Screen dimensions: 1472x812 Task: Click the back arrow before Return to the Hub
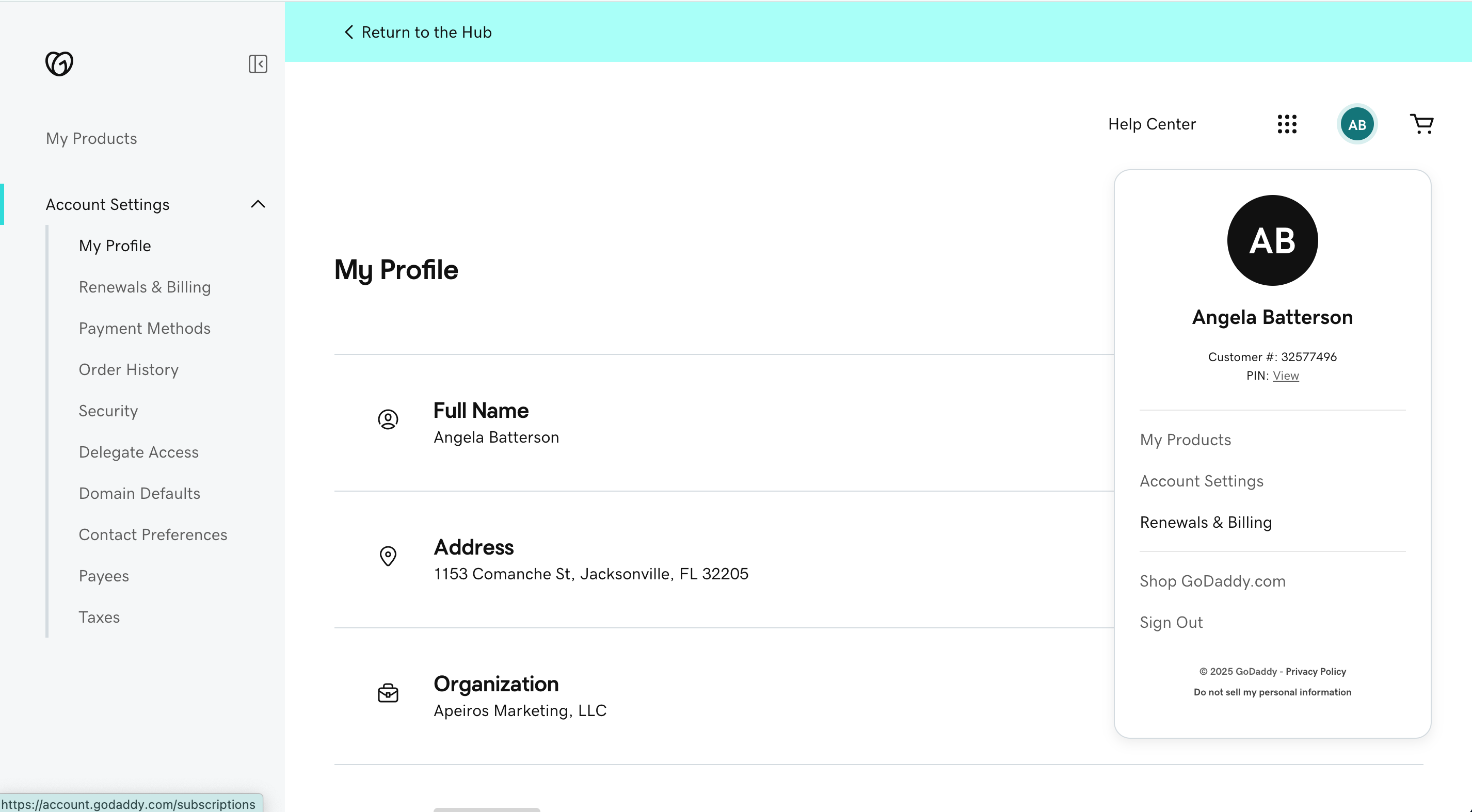click(x=348, y=32)
